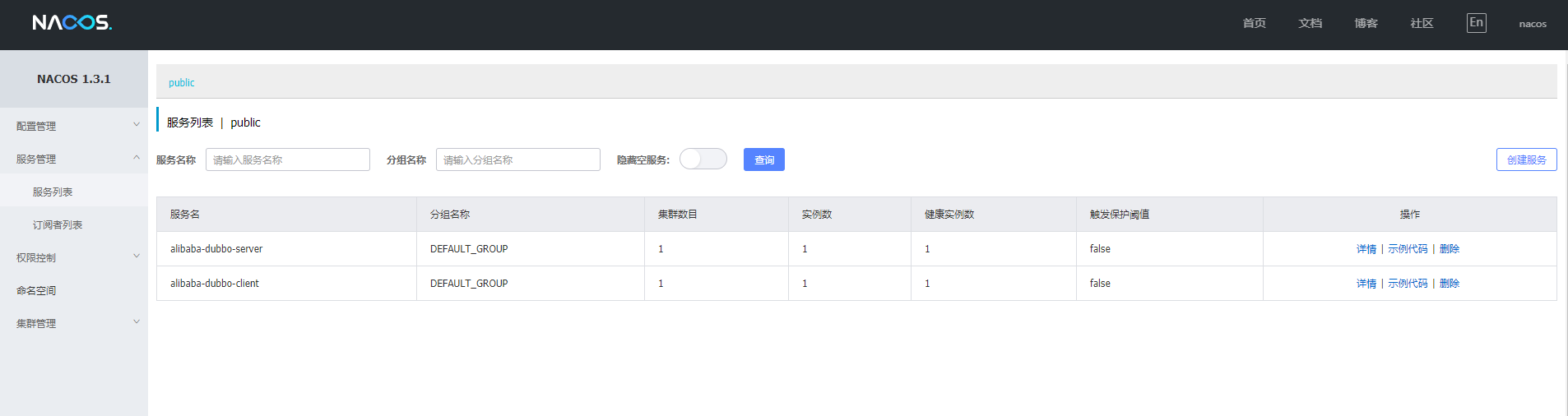Focus the 分组名称 input field

tap(518, 159)
